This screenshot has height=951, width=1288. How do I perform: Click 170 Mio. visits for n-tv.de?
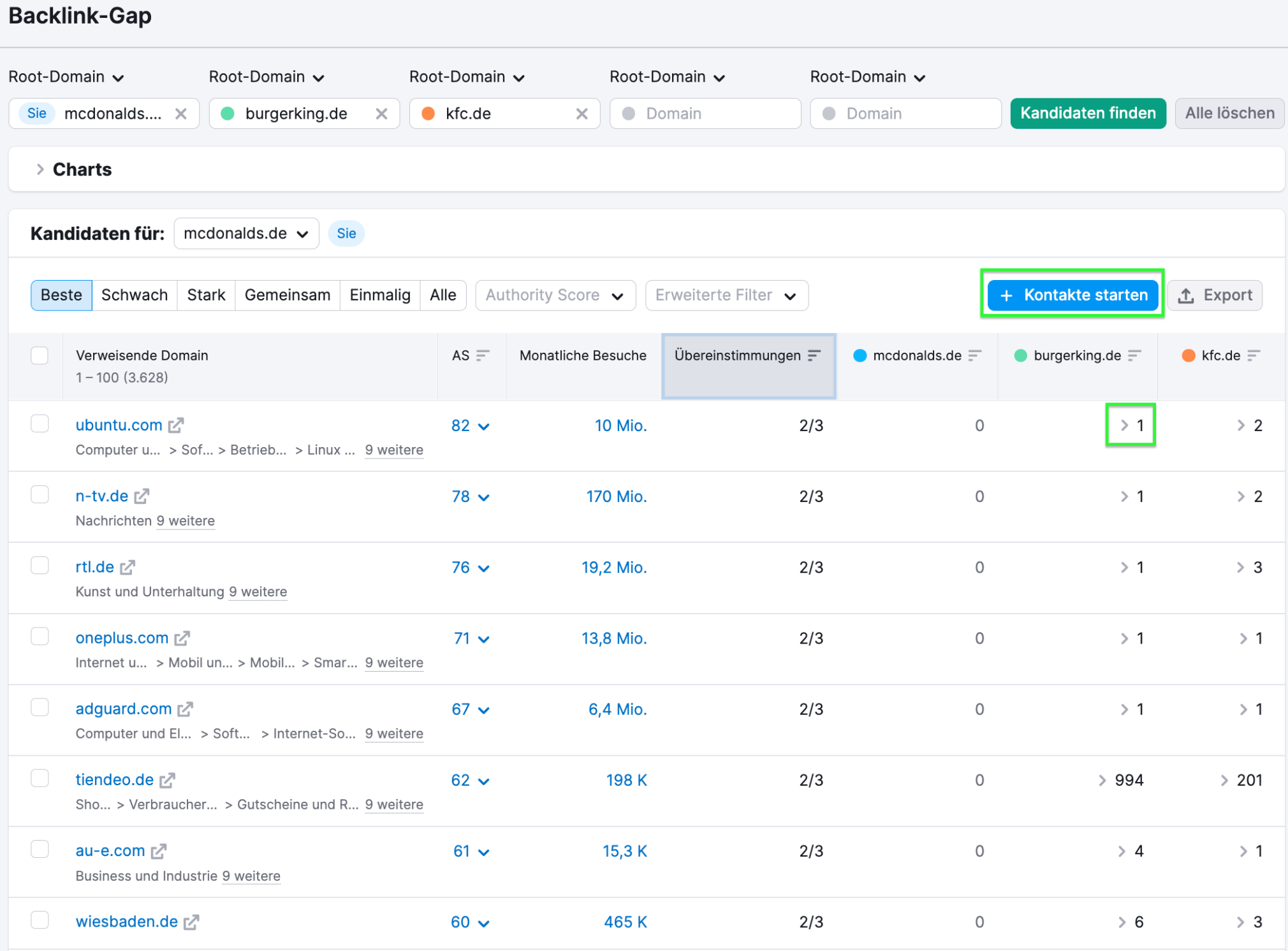pos(617,496)
